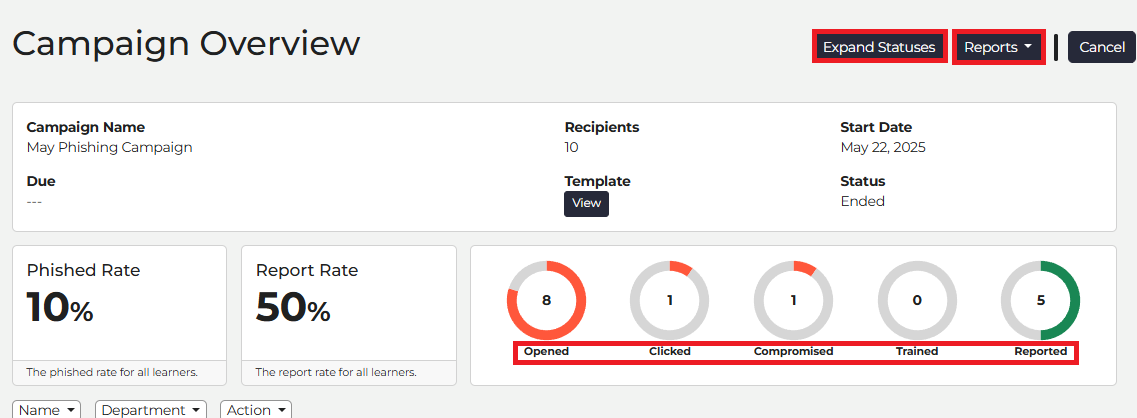Click the Campaign Overview page heading
Viewport: 1137px width, 418px height.
pyautogui.click(x=186, y=44)
